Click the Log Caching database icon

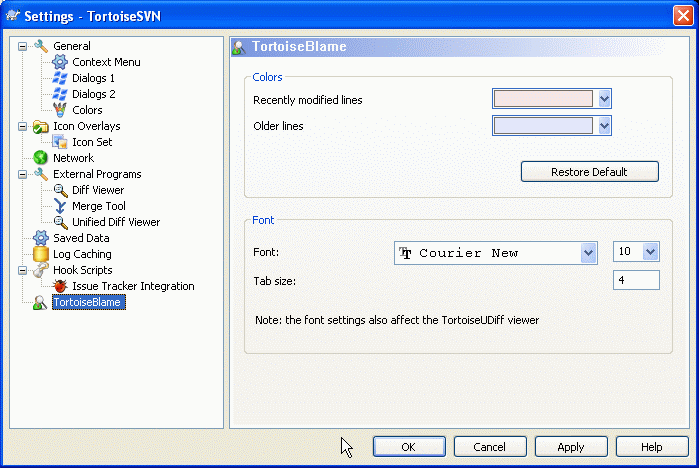[x=41, y=254]
